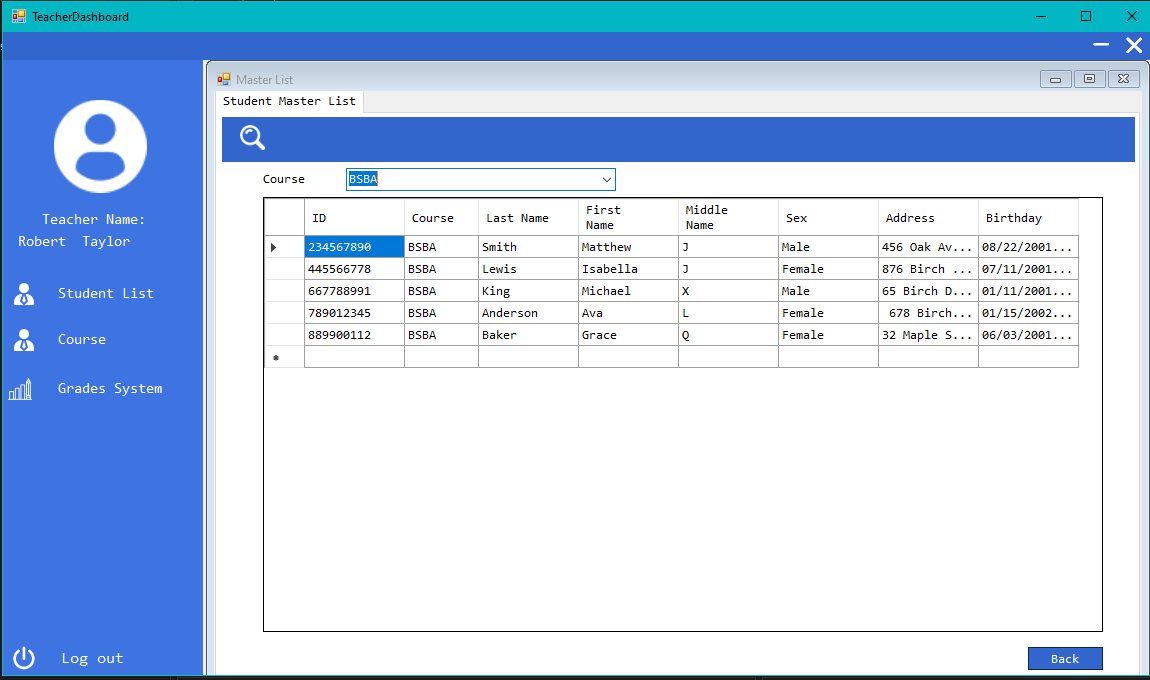
Task: Click the TeacherDashboard app icon in title bar
Action: 18,16
